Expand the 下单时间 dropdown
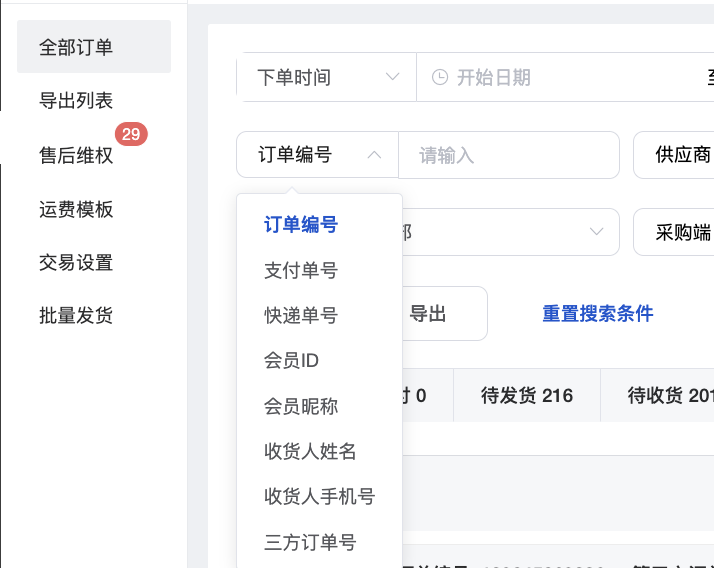 [x=327, y=77]
